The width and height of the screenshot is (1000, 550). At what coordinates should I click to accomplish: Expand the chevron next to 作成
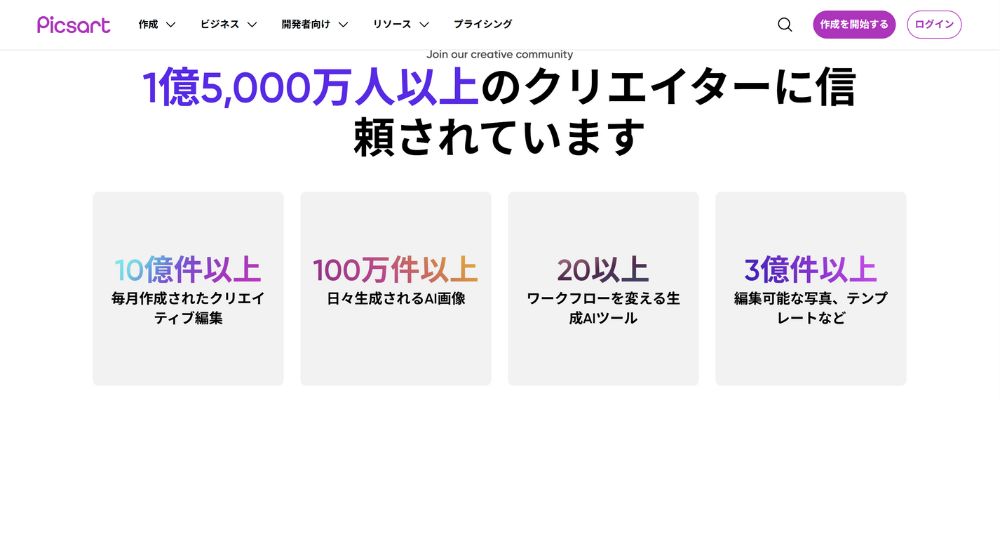[170, 25]
